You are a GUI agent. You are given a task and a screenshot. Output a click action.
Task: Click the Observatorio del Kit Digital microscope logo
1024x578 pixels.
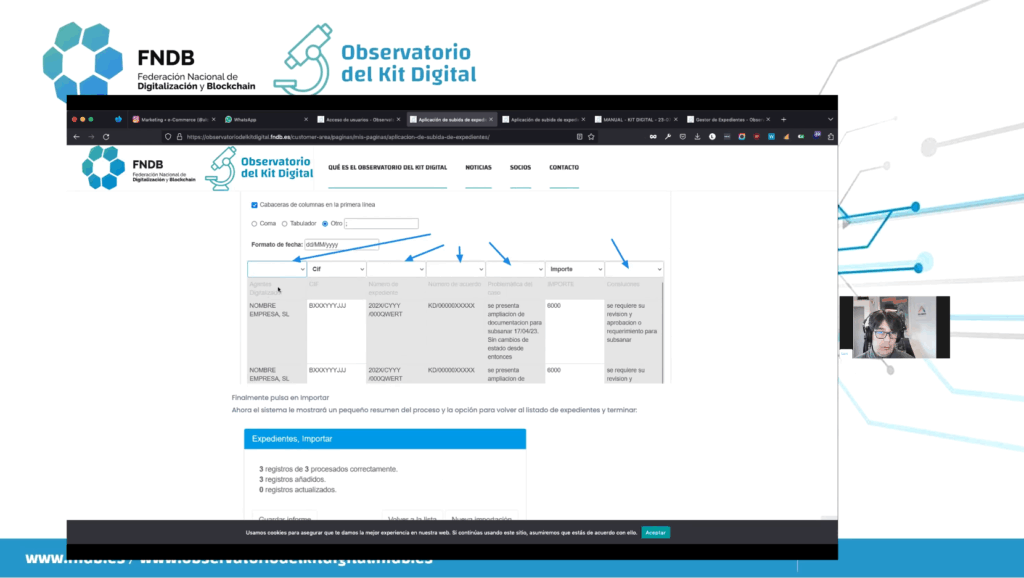(221, 169)
